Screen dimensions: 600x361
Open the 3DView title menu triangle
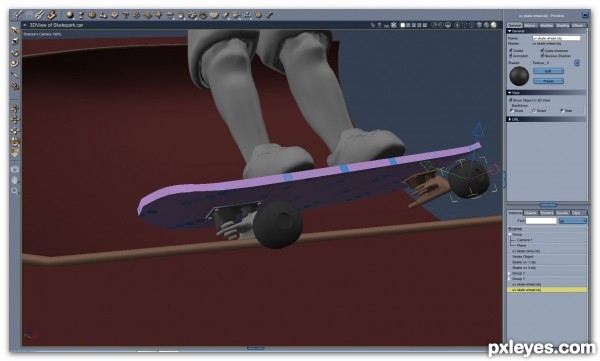[25, 25]
